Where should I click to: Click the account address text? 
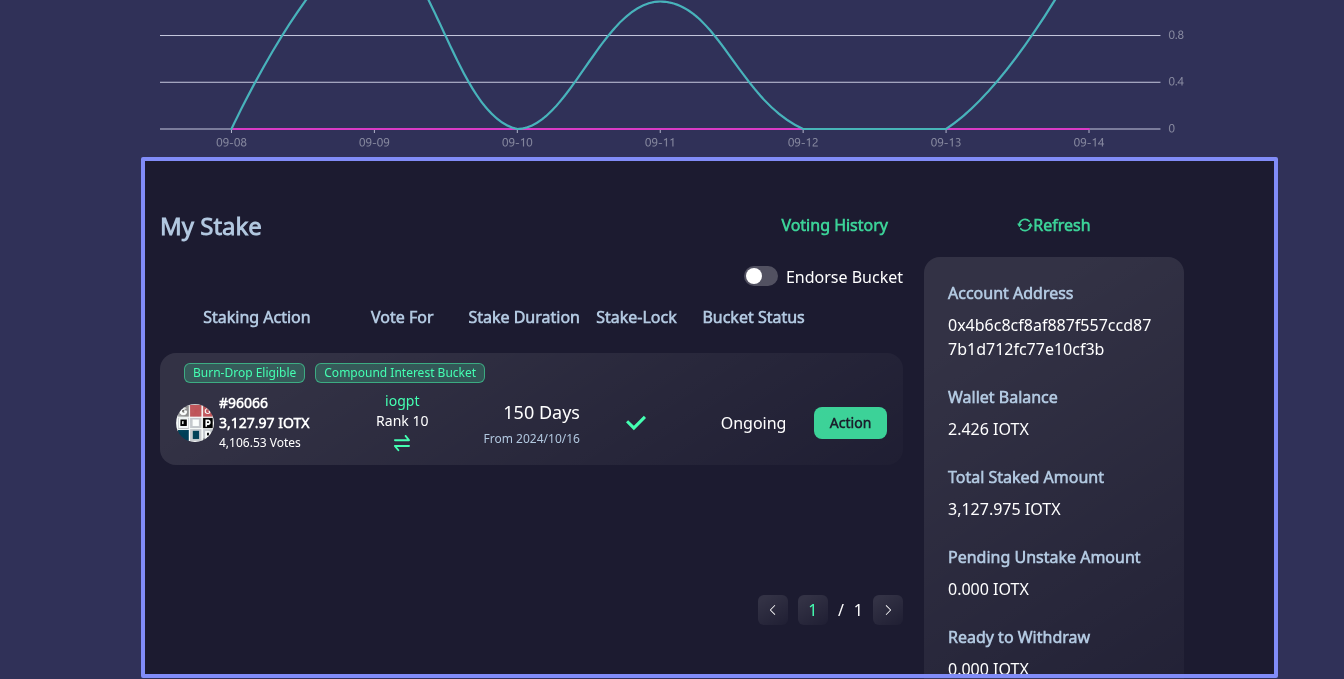click(x=1049, y=338)
